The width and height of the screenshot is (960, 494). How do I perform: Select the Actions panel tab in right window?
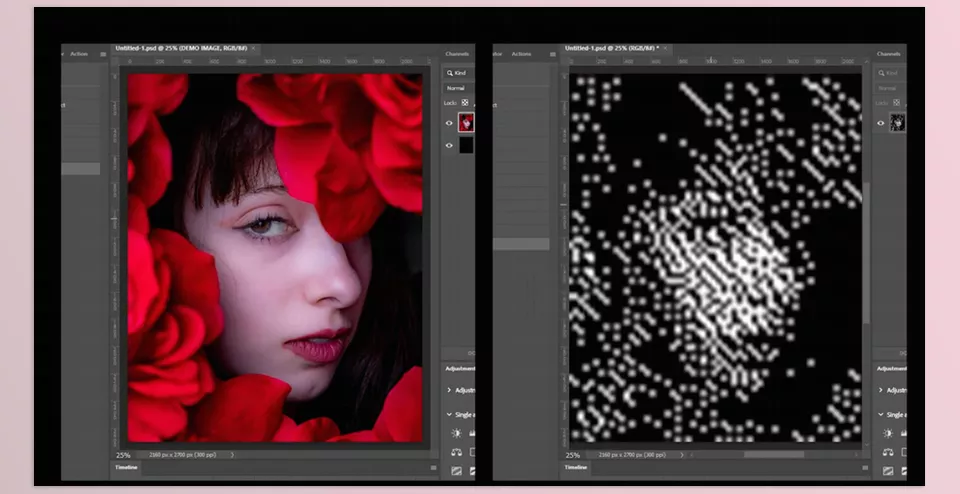tap(521, 54)
